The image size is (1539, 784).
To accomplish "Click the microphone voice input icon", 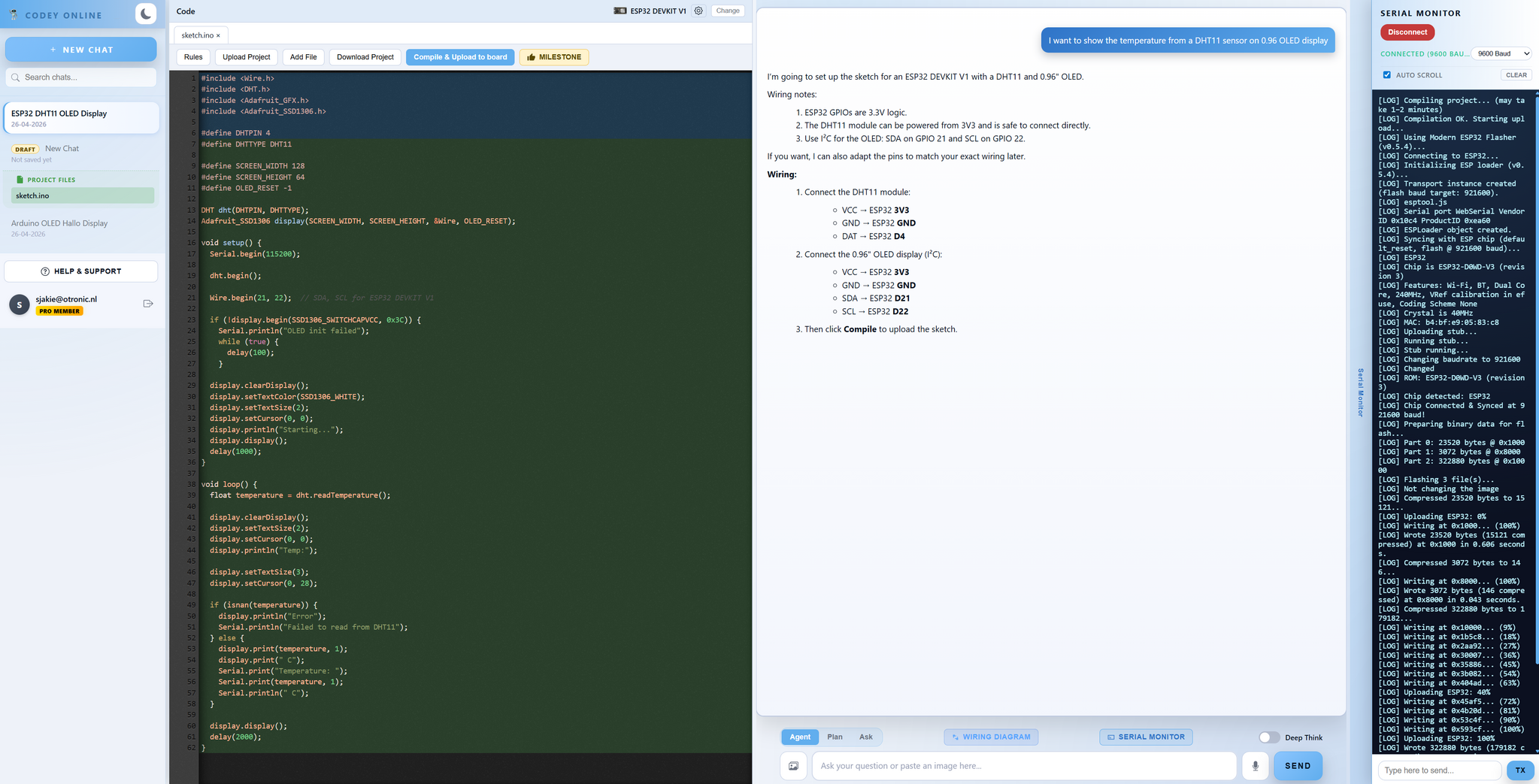I will [1255, 766].
